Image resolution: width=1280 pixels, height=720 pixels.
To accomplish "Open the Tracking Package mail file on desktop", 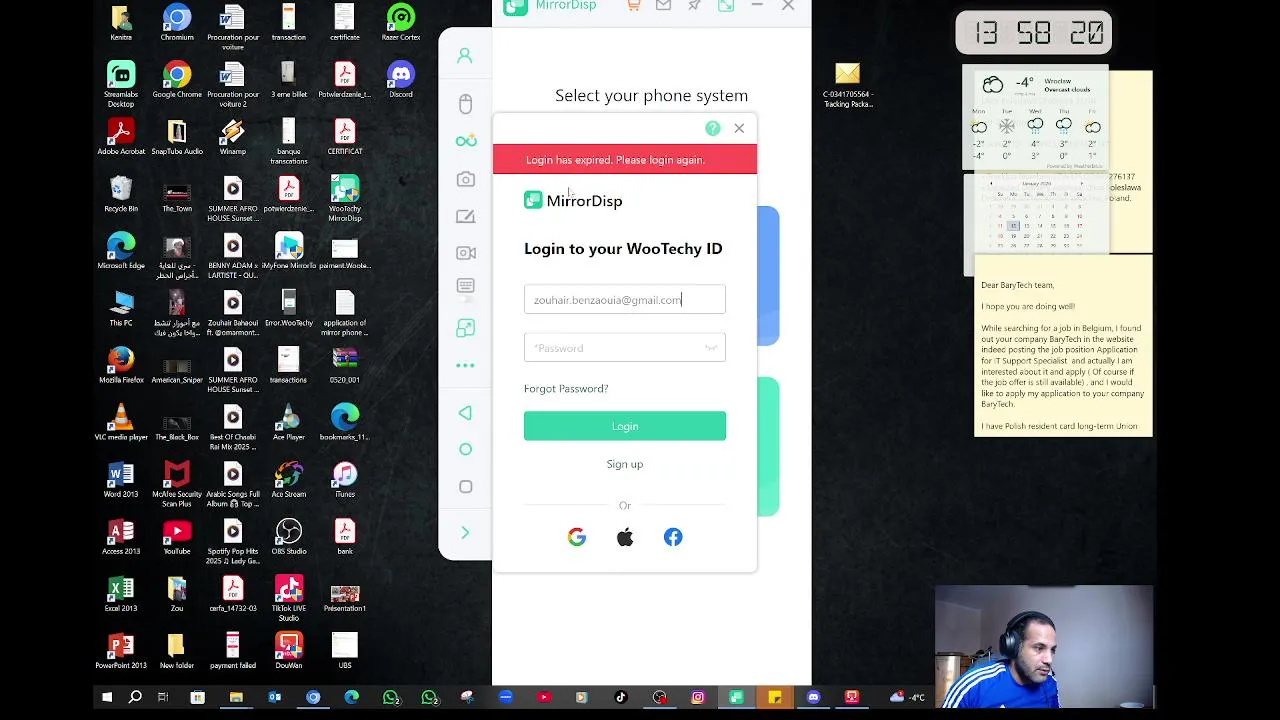I will tap(847, 85).
